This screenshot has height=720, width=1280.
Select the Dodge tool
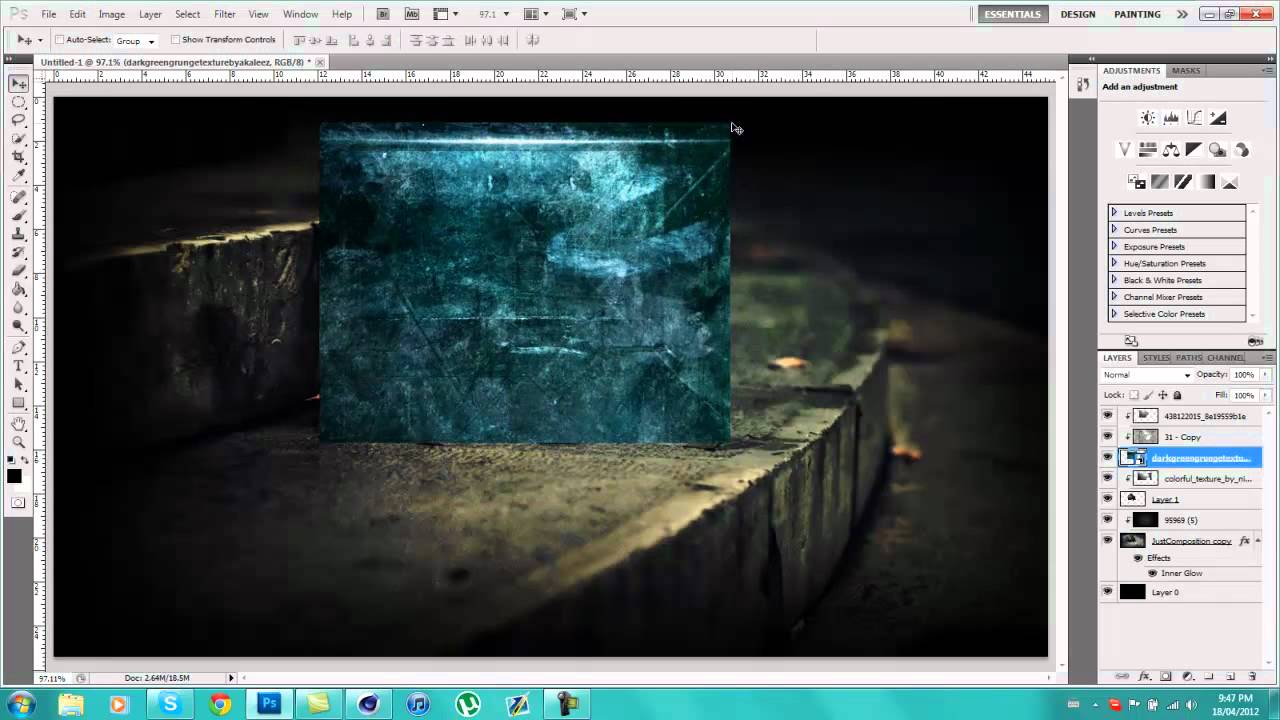(x=19, y=325)
